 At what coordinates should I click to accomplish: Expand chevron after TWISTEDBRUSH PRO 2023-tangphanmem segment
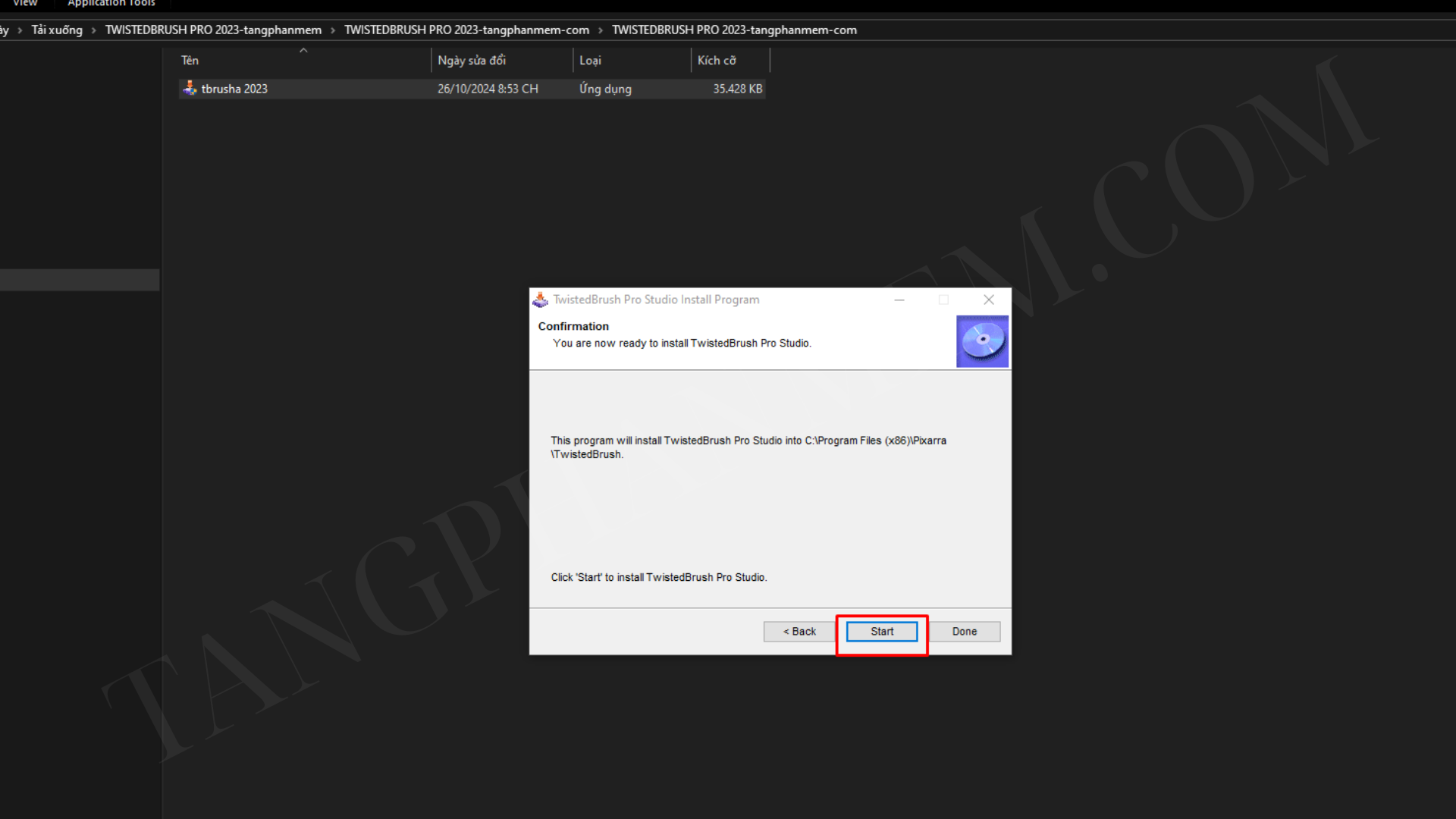tap(333, 30)
